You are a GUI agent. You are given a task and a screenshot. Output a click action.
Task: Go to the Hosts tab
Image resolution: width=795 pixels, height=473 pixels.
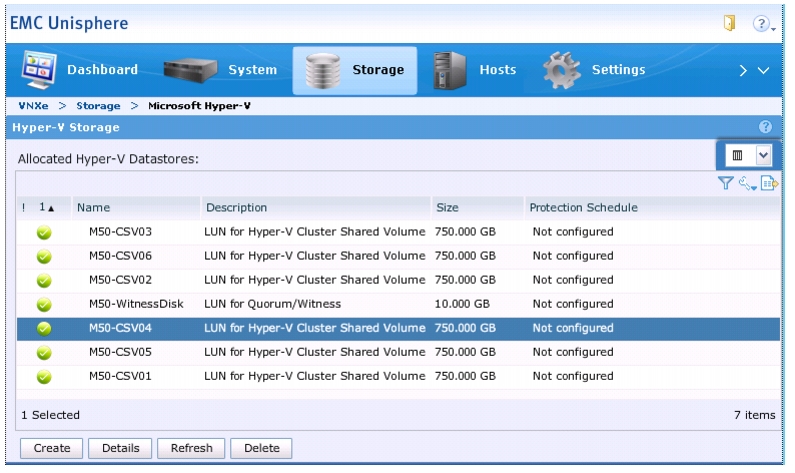pos(474,70)
